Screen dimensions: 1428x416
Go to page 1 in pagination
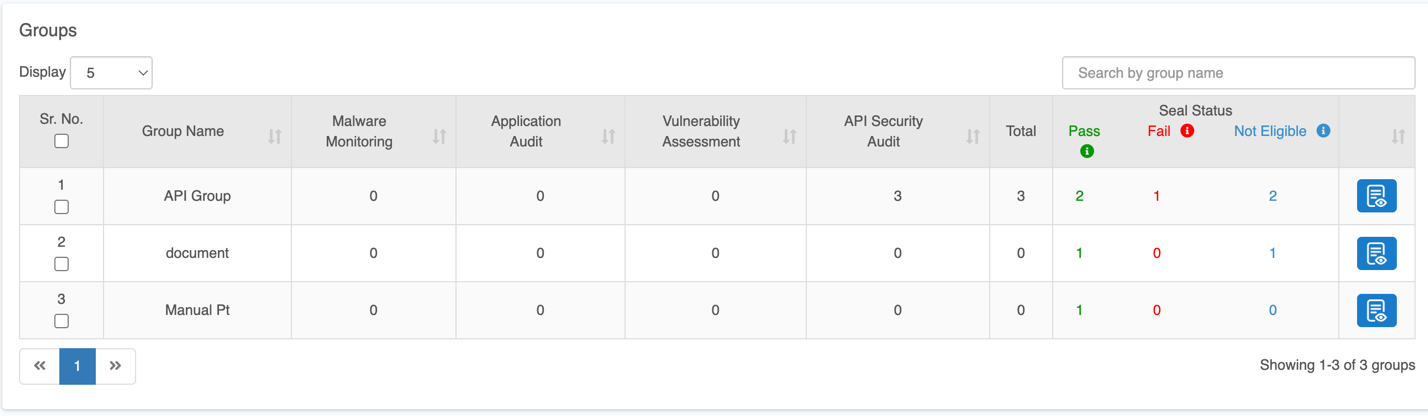[x=77, y=366]
